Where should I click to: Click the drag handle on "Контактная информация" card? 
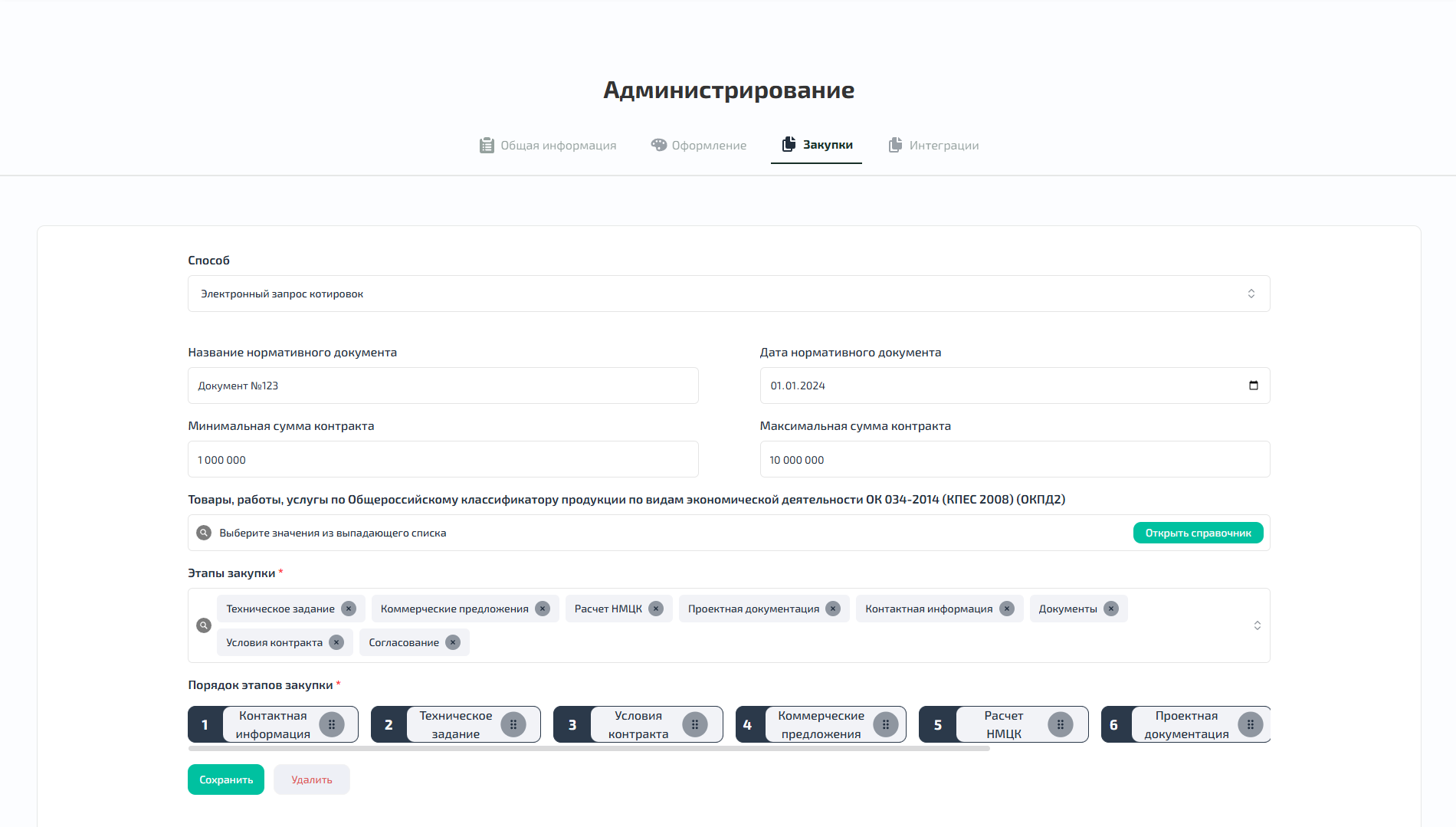point(333,724)
